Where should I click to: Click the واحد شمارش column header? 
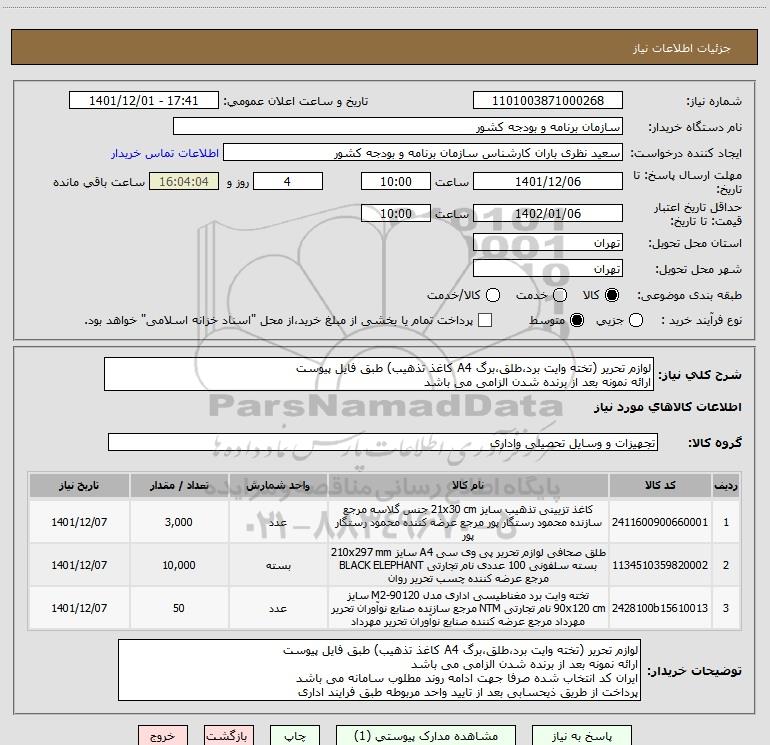pos(278,485)
